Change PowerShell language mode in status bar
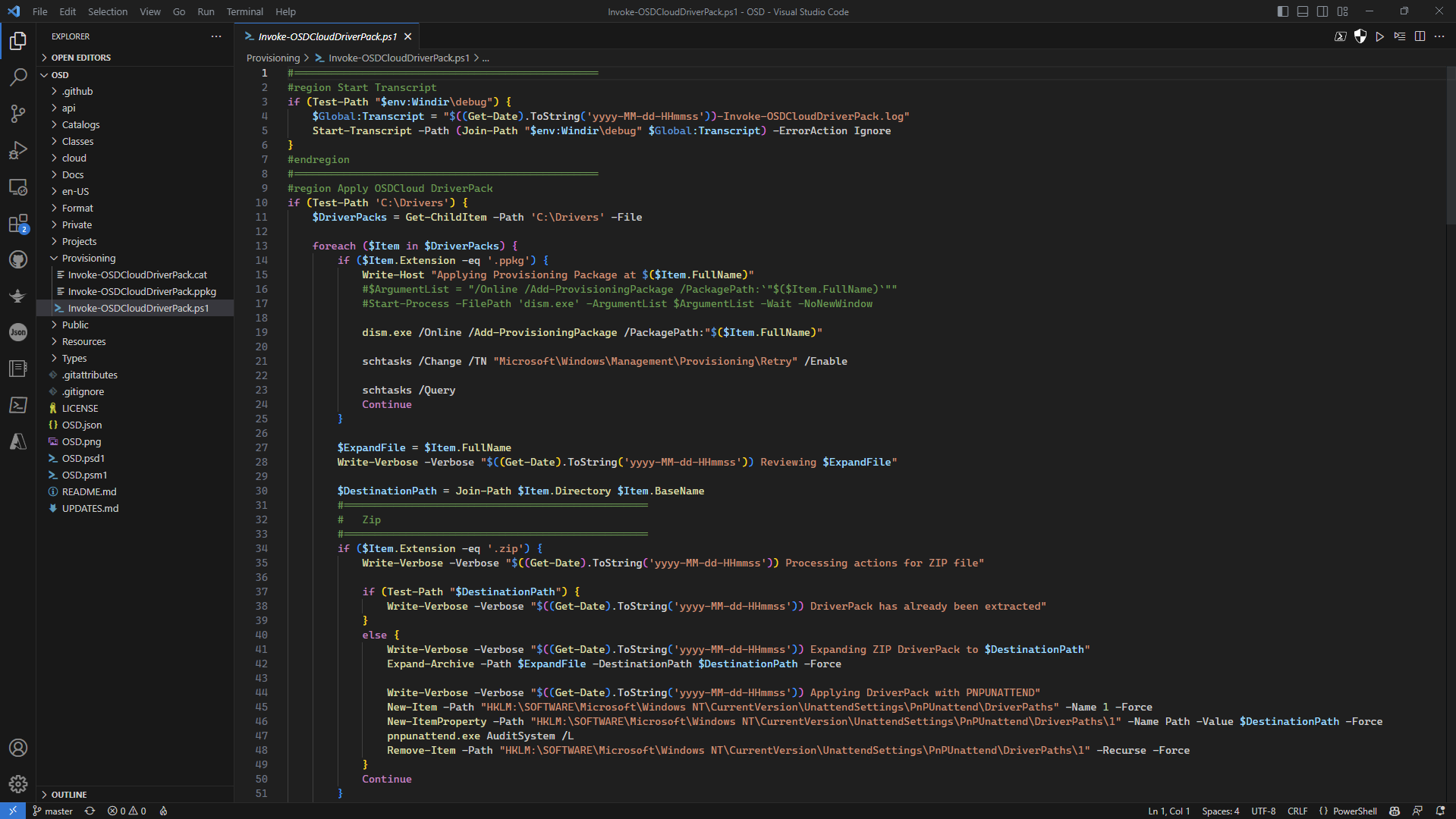 [1354, 811]
